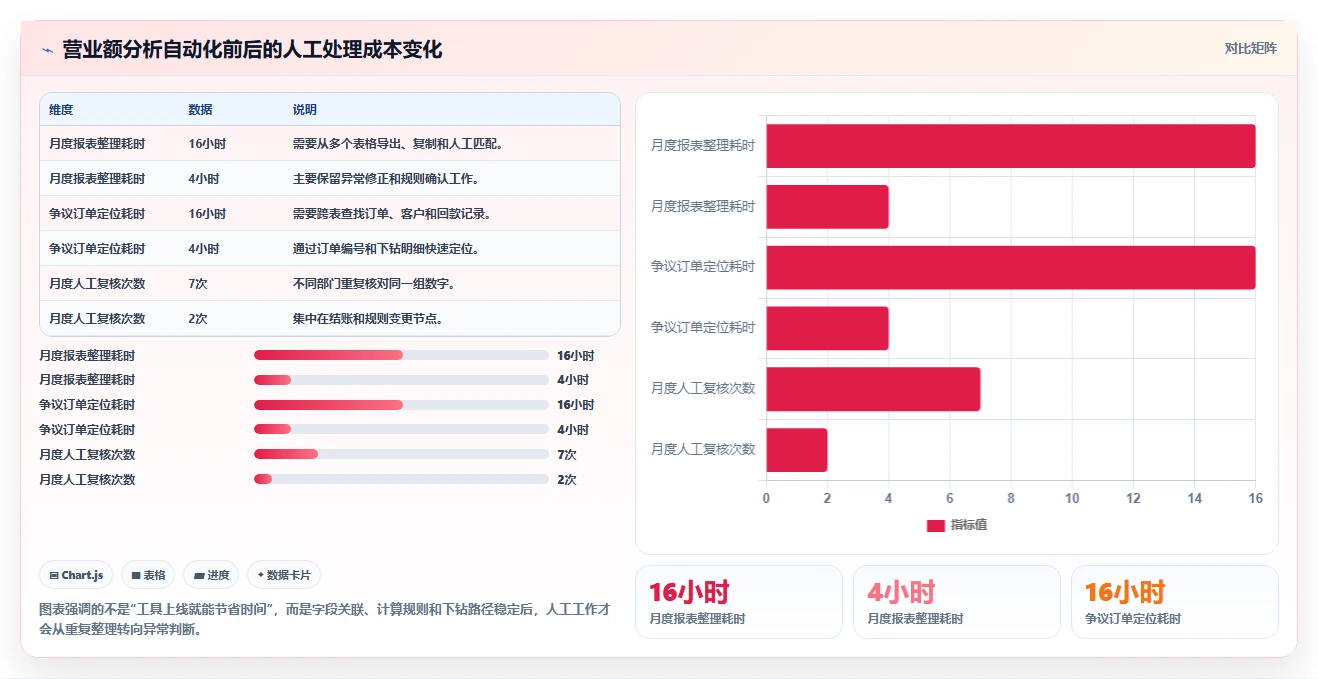Click the 7次 cell in the table
This screenshot has width=1318, height=679.
(x=198, y=284)
